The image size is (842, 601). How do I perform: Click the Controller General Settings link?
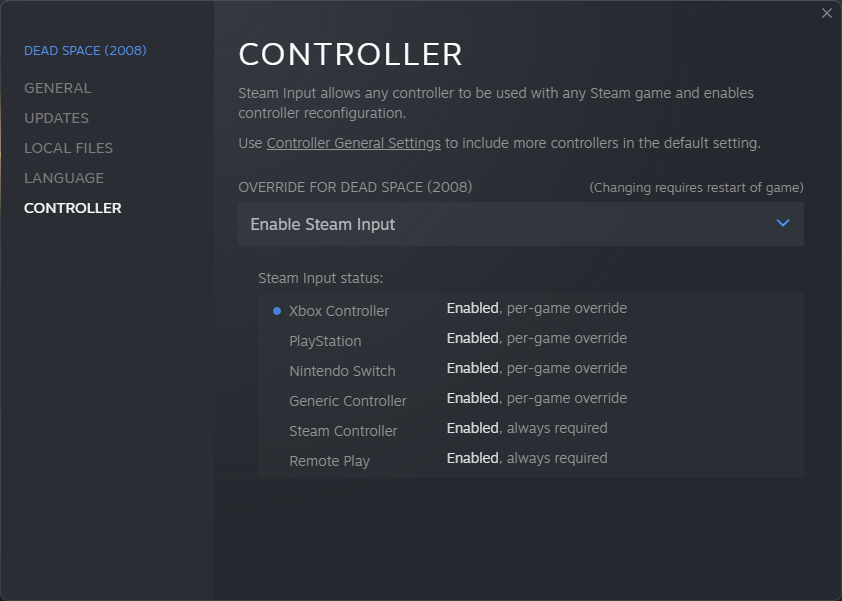353,143
